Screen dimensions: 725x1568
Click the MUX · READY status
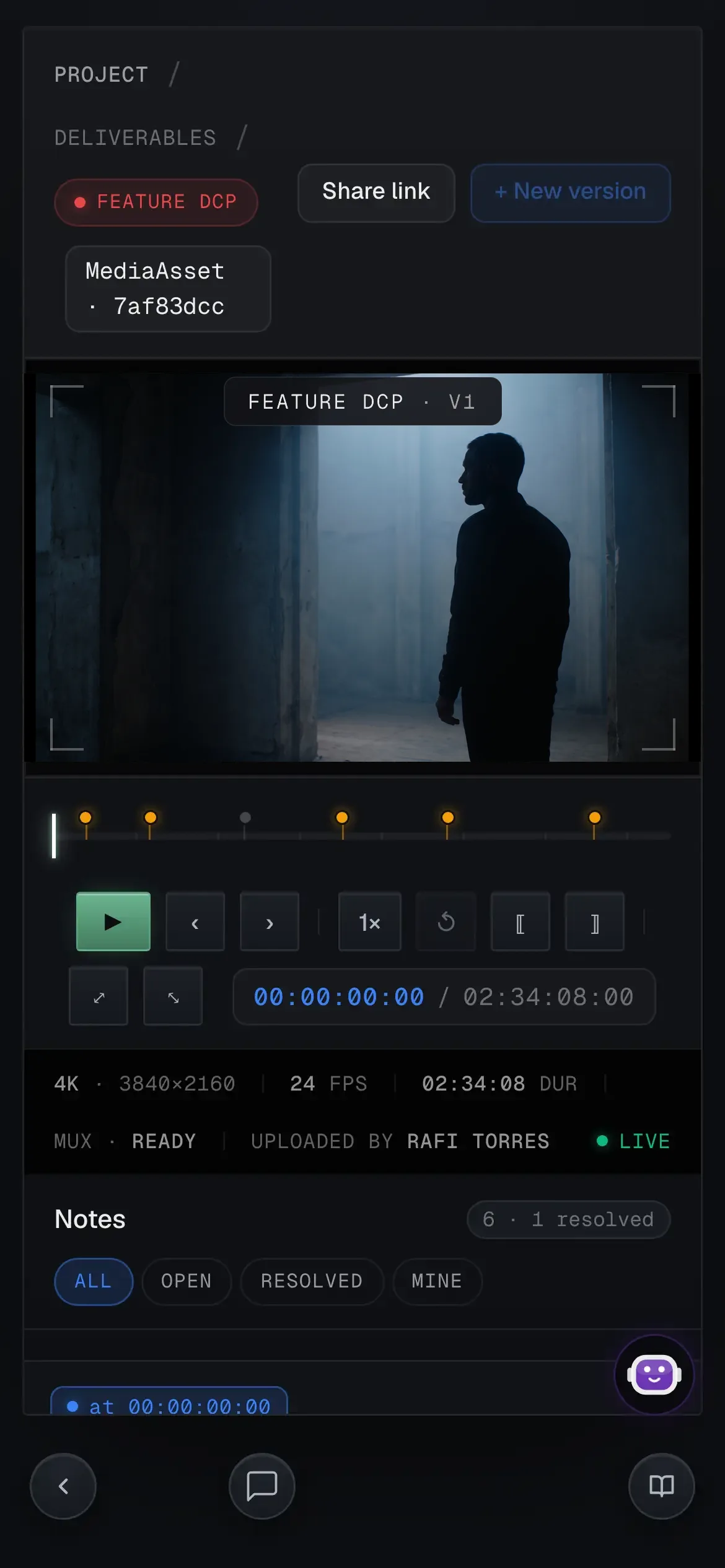point(125,1141)
